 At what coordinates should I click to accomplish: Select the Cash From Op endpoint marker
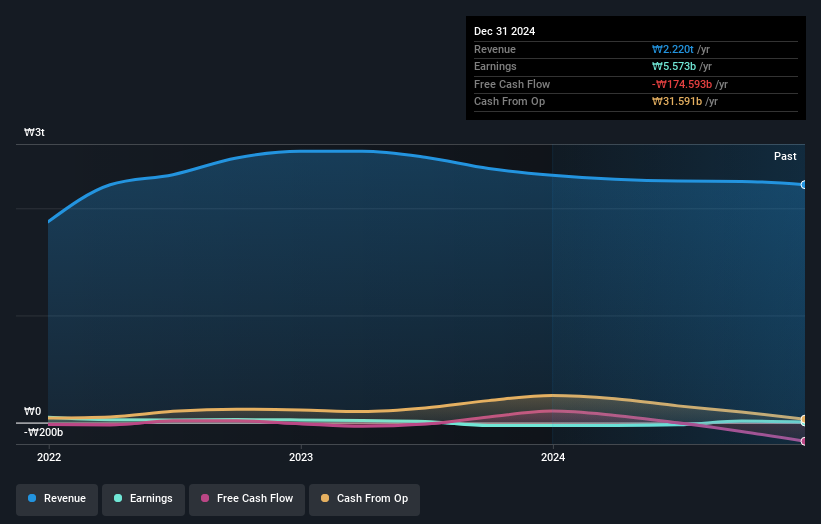tap(804, 419)
